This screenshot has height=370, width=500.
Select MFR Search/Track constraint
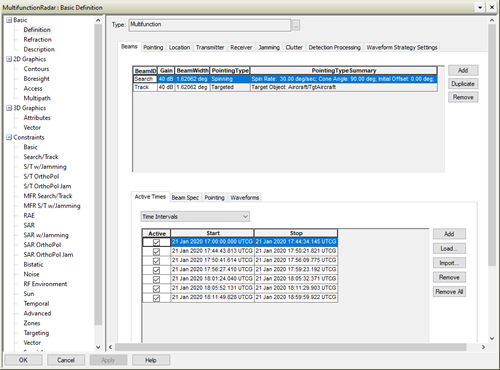[x=48, y=196]
